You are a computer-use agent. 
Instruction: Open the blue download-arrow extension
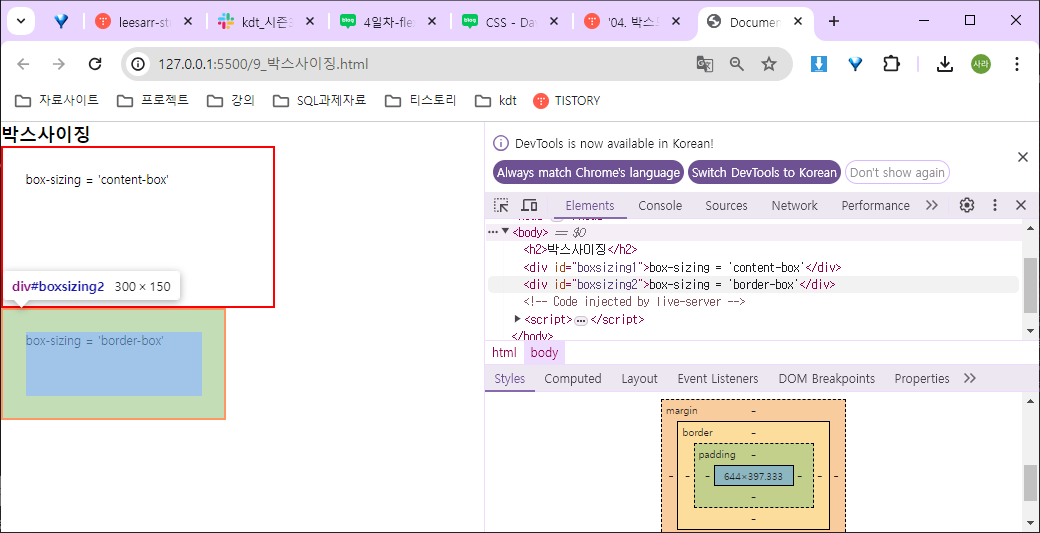pos(819,64)
